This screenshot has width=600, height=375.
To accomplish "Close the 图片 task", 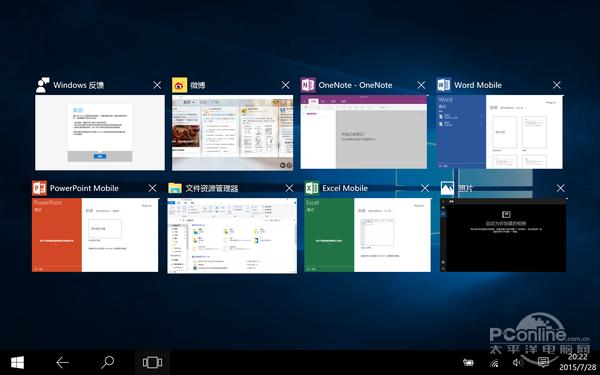I will (x=561, y=188).
